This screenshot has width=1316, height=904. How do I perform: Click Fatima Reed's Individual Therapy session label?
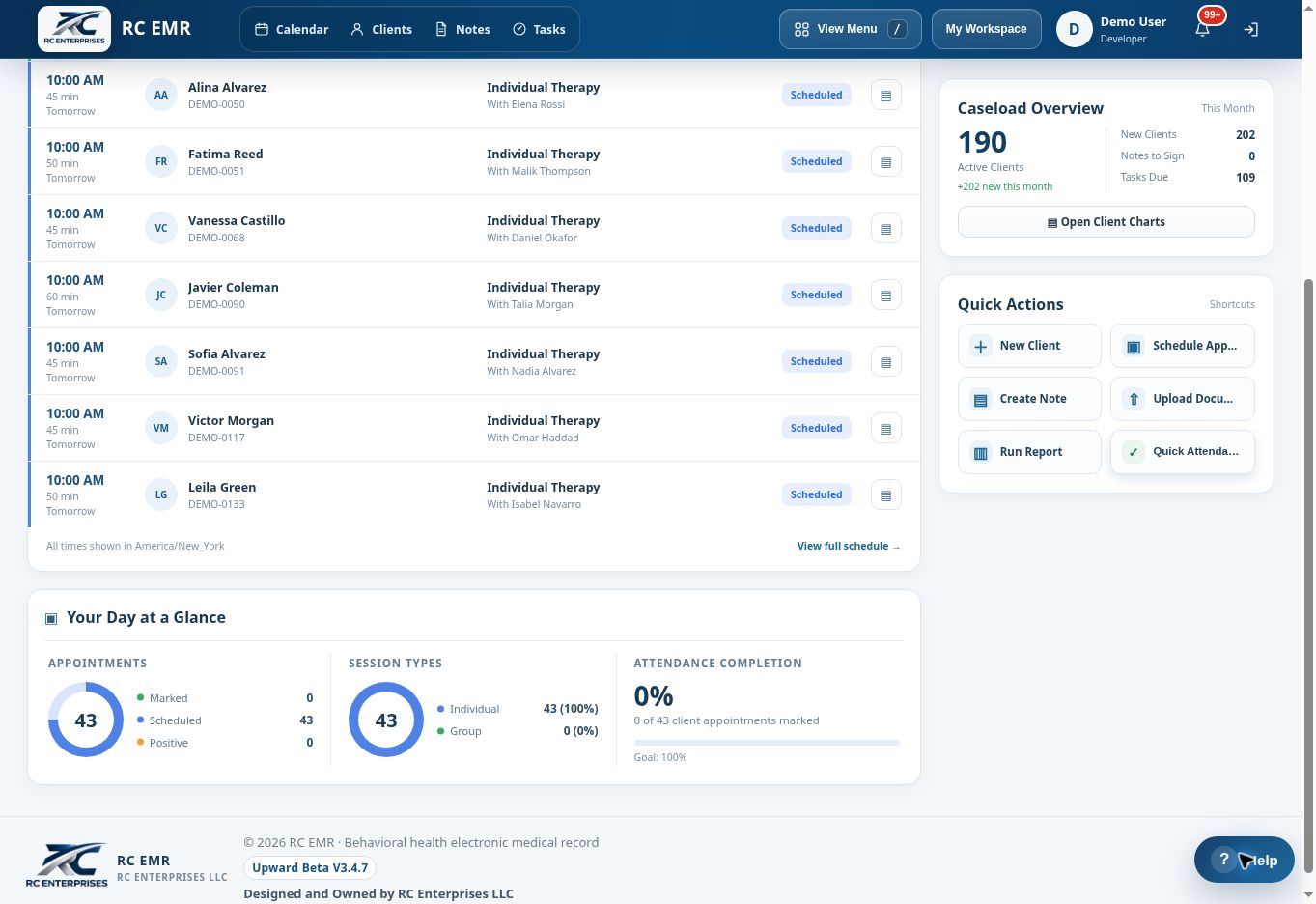pyautogui.click(x=543, y=154)
